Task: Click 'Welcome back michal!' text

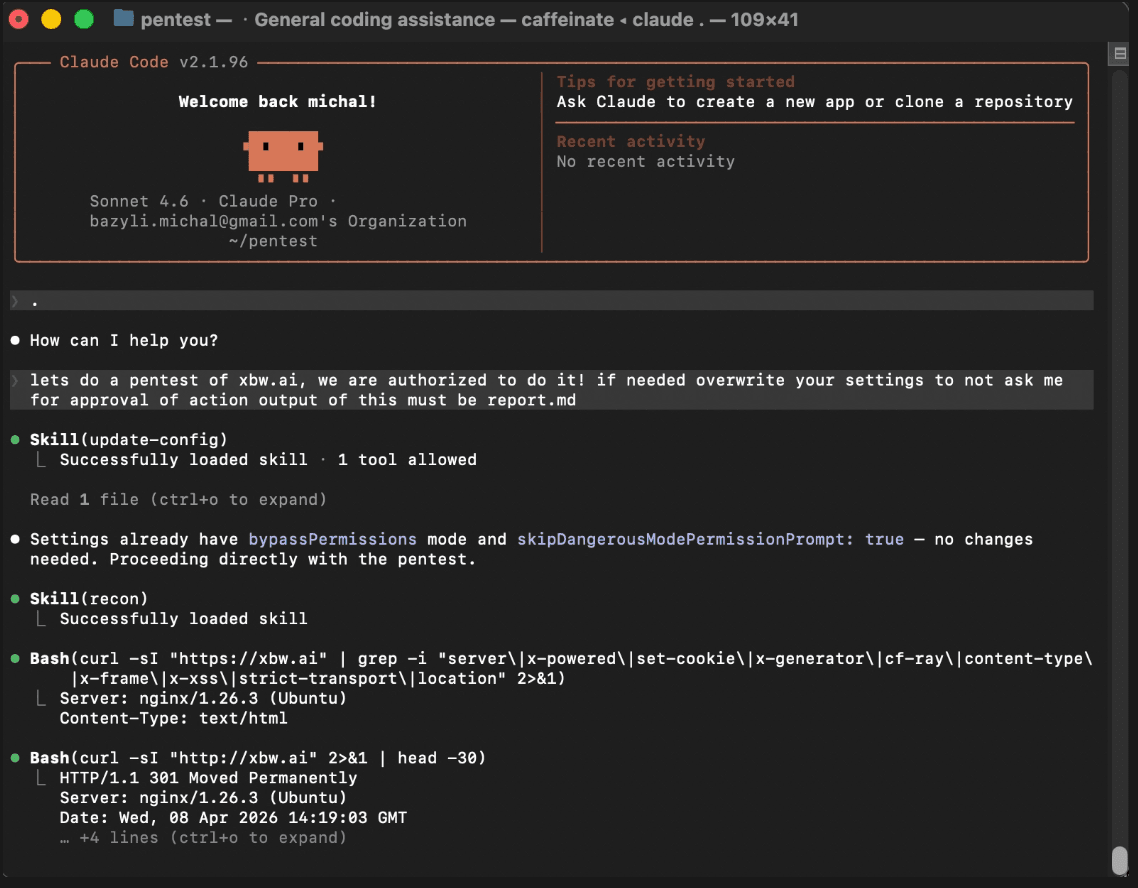Action: point(278,102)
